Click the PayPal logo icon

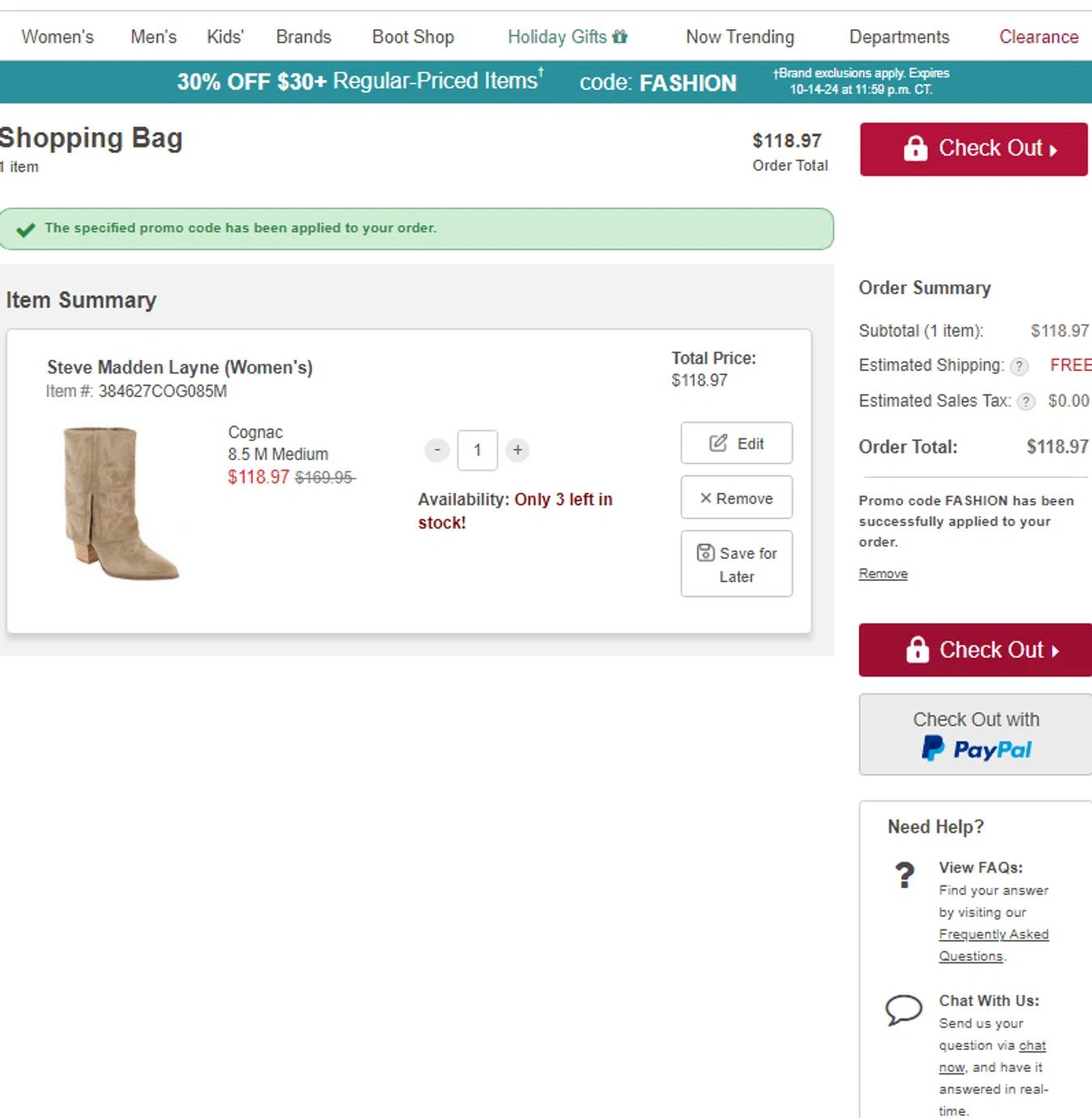click(933, 748)
